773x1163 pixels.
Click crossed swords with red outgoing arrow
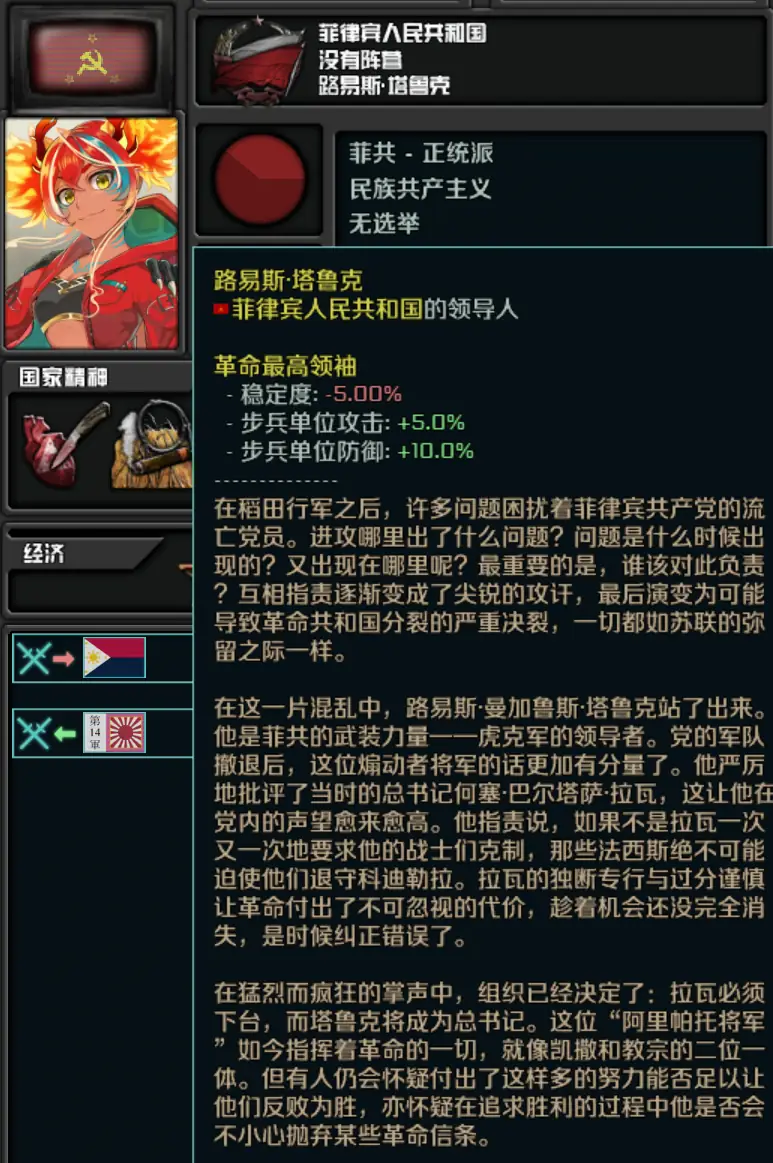tap(46, 658)
